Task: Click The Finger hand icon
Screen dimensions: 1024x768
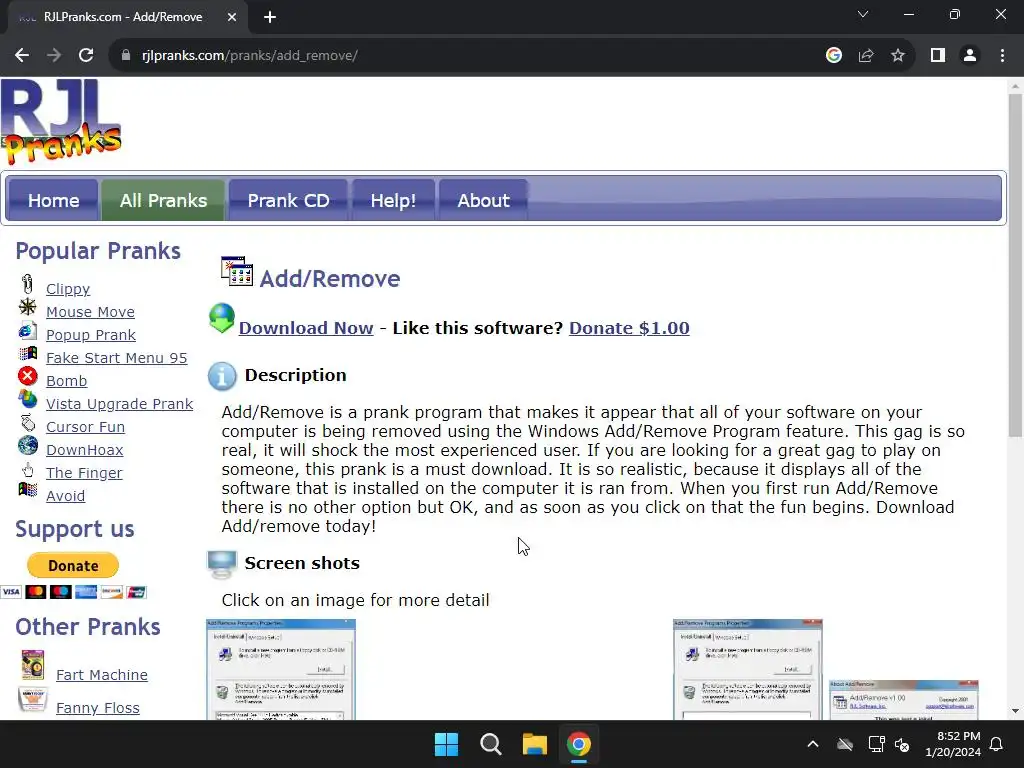Action: tap(27, 469)
